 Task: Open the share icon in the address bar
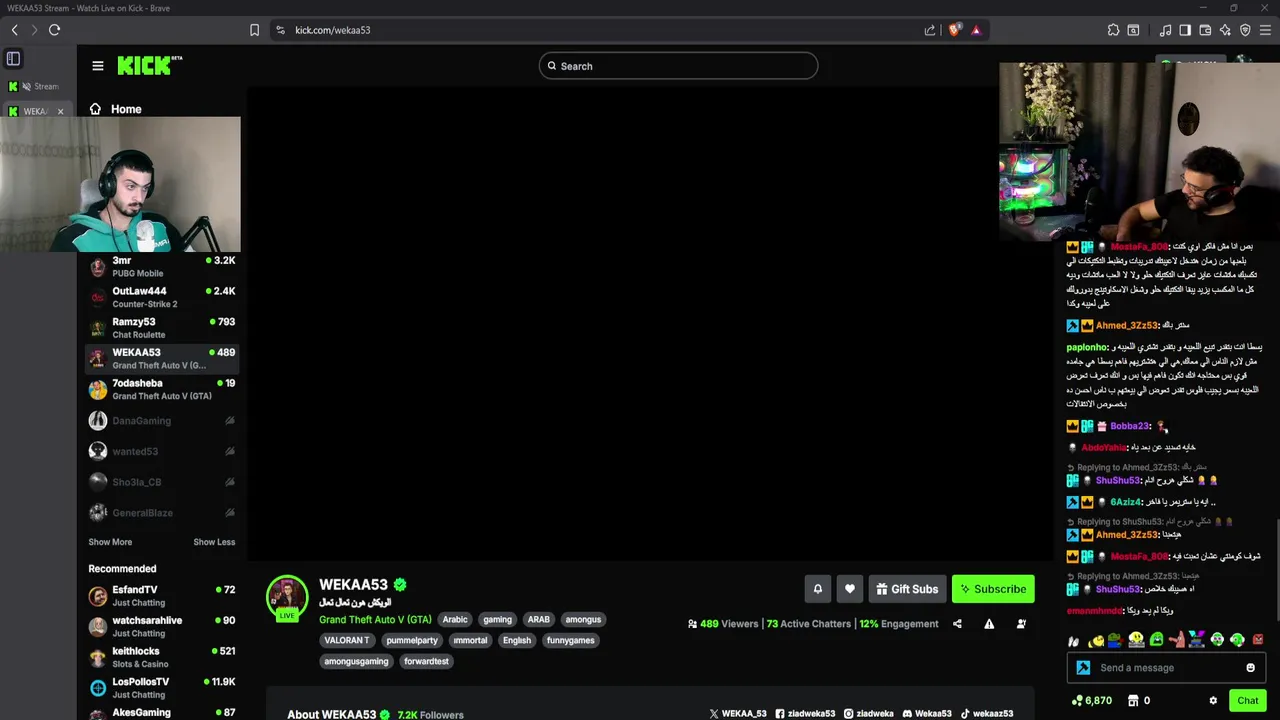(x=930, y=30)
